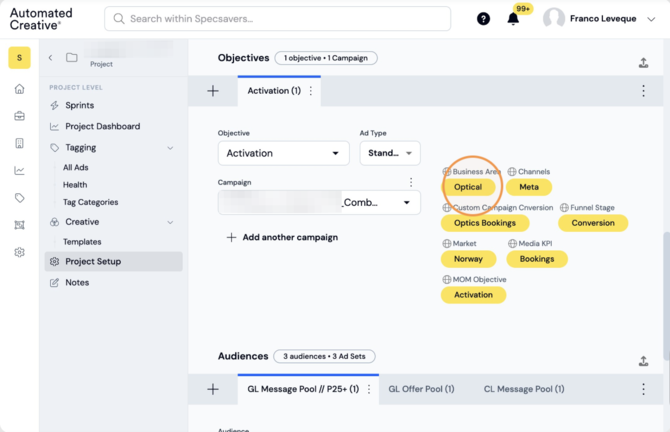Export Audiences using upload icon
Viewport: 670px width, 432px height.
pyautogui.click(x=644, y=361)
